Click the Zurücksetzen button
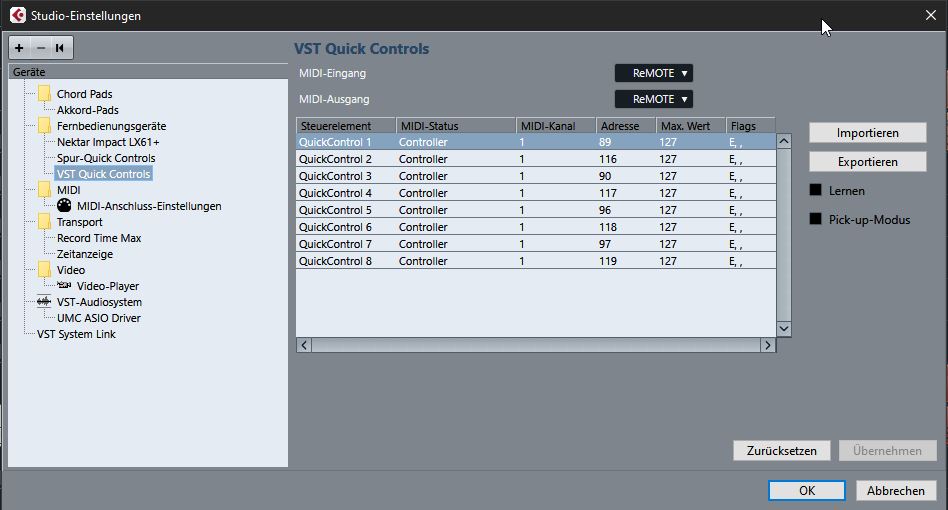This screenshot has width=948, height=510. pyautogui.click(x=781, y=451)
